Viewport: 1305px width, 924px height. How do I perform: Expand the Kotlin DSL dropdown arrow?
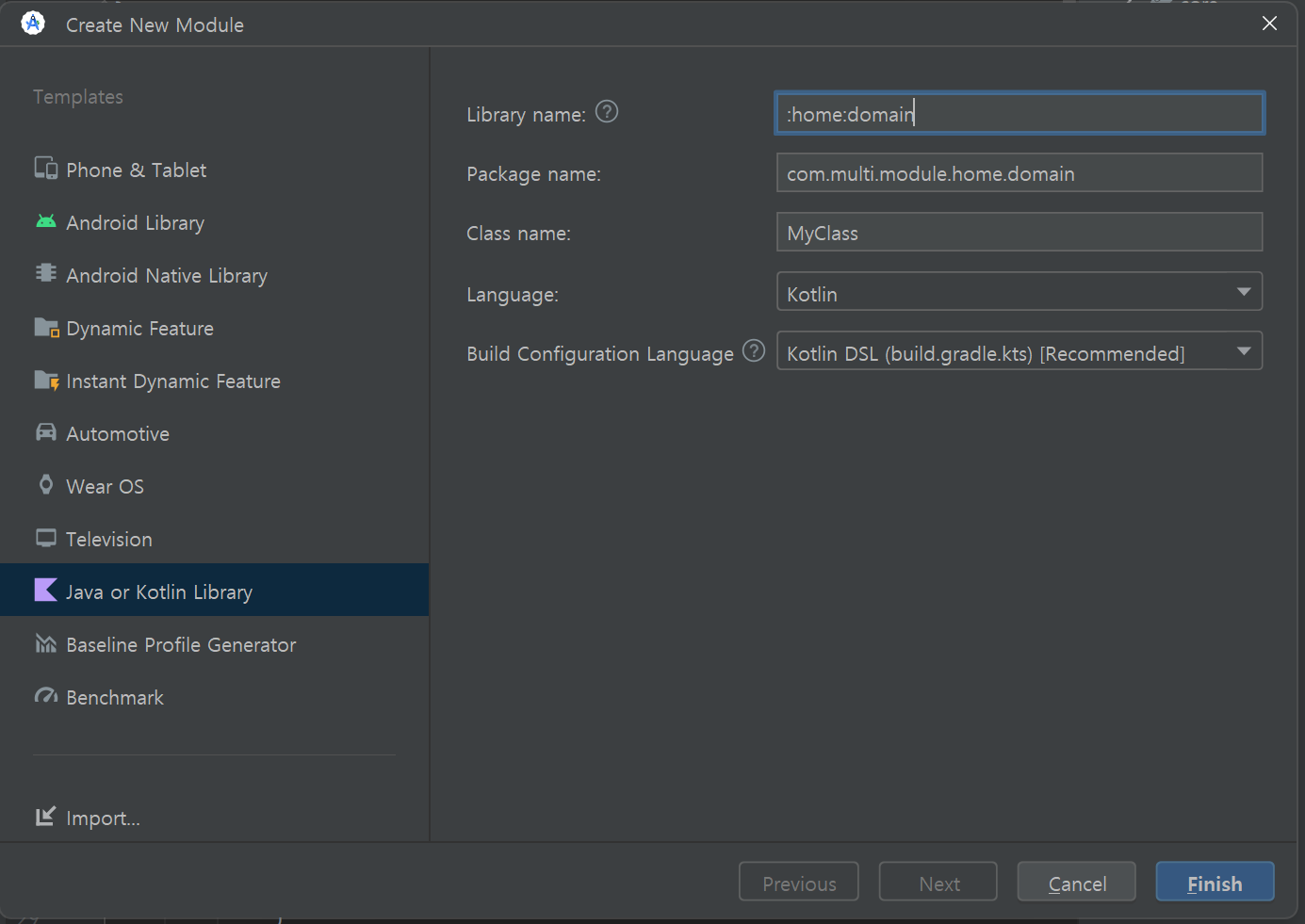pyautogui.click(x=1244, y=351)
